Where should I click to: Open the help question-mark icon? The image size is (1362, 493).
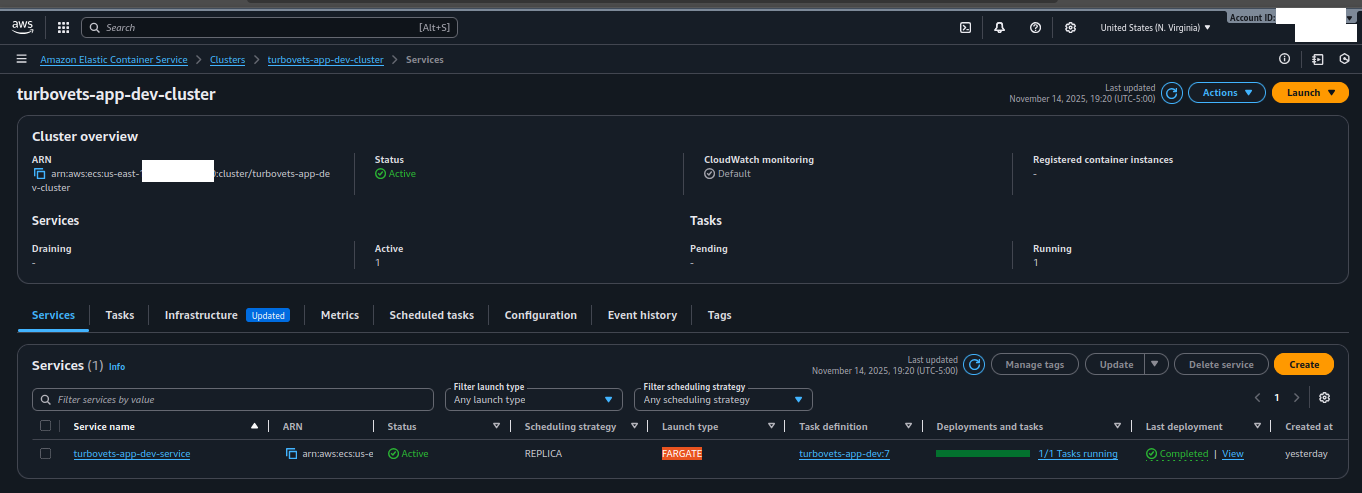[x=1035, y=28]
